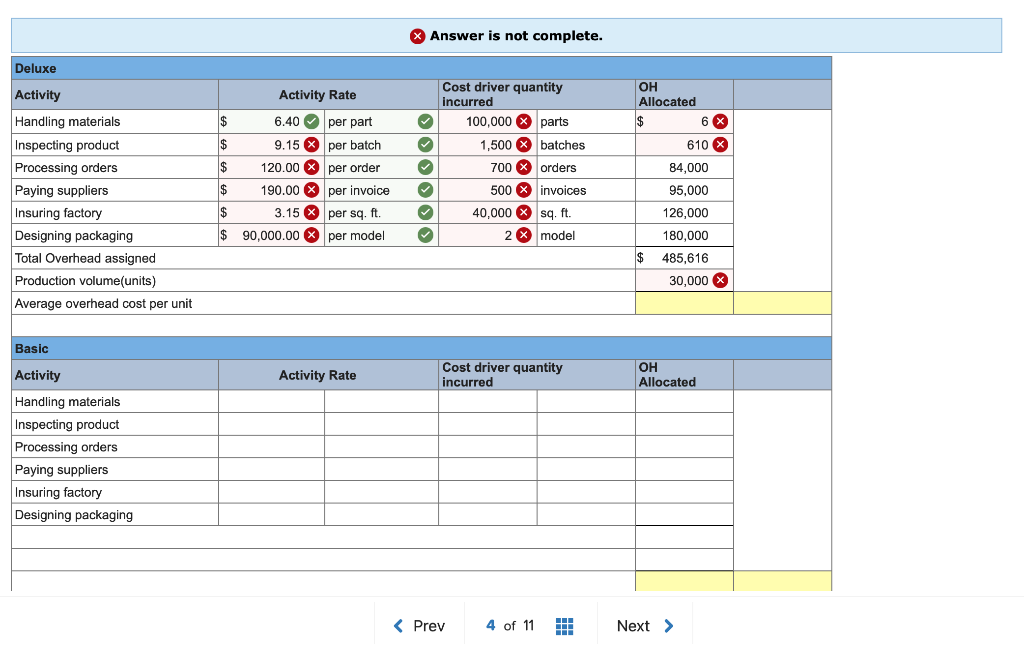Select the 126,000 OH Allocated value
This screenshot has height=654, width=1024.
tap(685, 212)
